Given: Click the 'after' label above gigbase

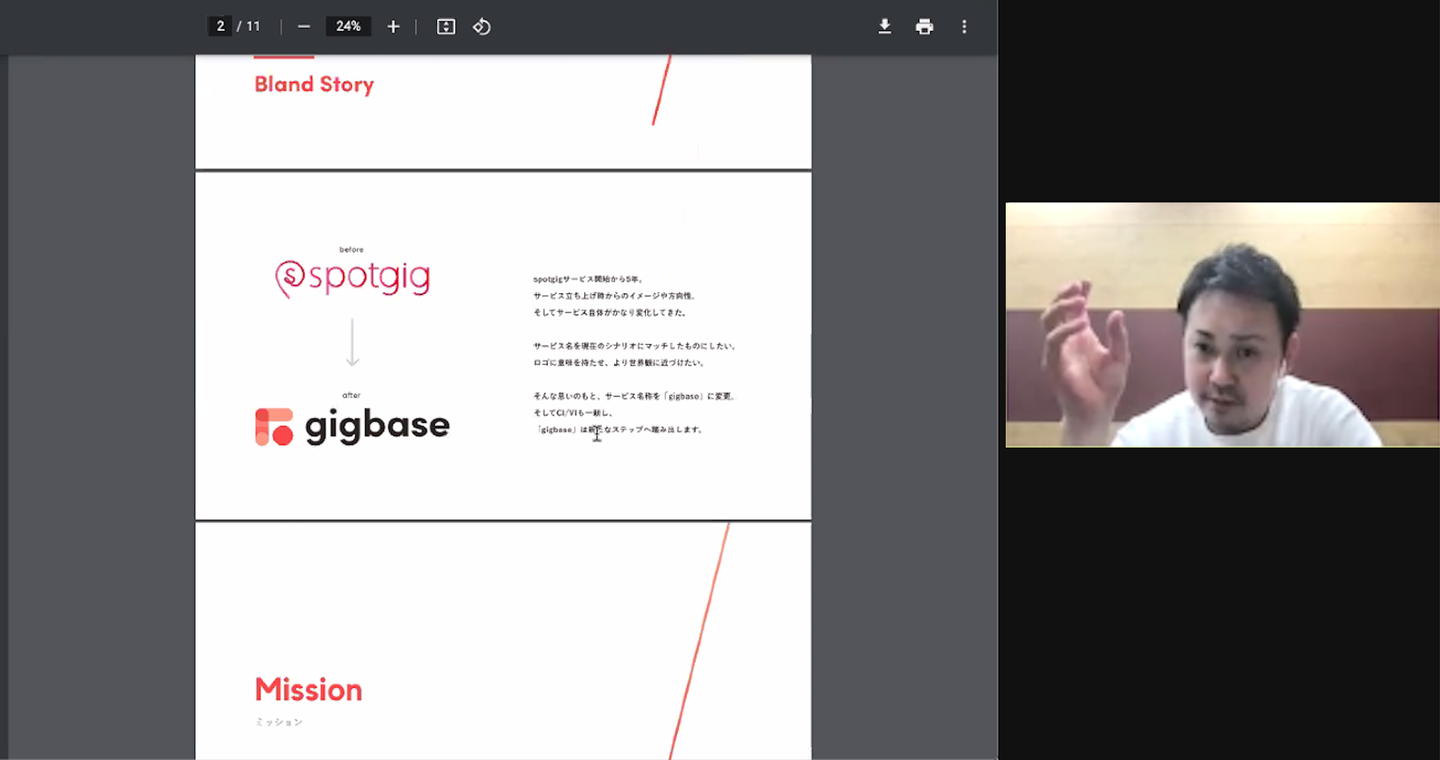Looking at the screenshot, I should click(352, 395).
